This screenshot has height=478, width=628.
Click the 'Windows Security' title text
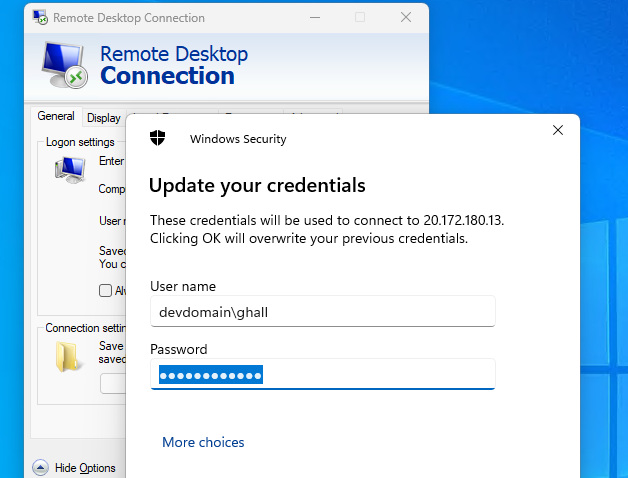pos(238,139)
